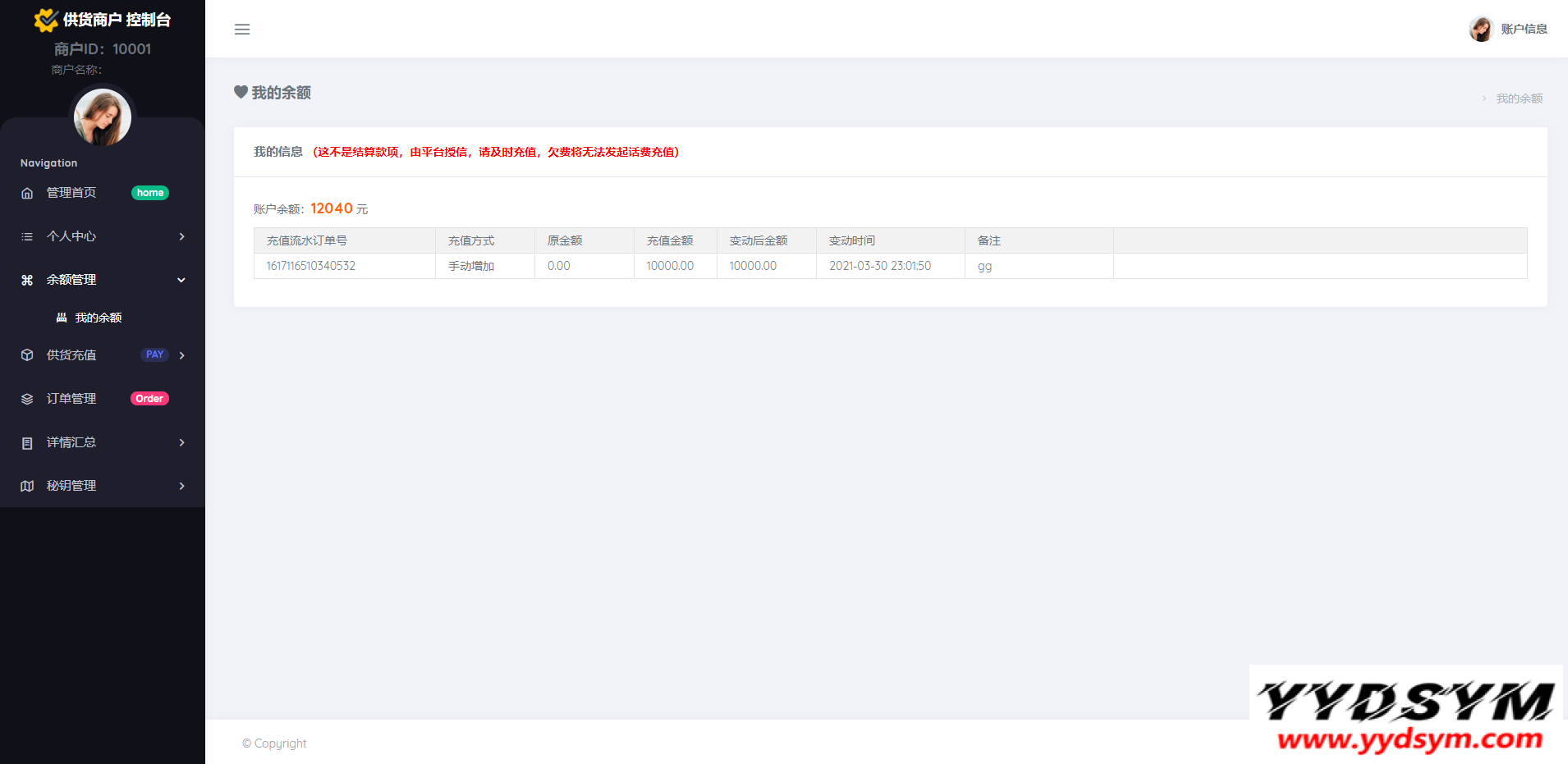Expand the 供货充值 chevron arrow
This screenshot has height=764, width=1568.
tap(181, 355)
